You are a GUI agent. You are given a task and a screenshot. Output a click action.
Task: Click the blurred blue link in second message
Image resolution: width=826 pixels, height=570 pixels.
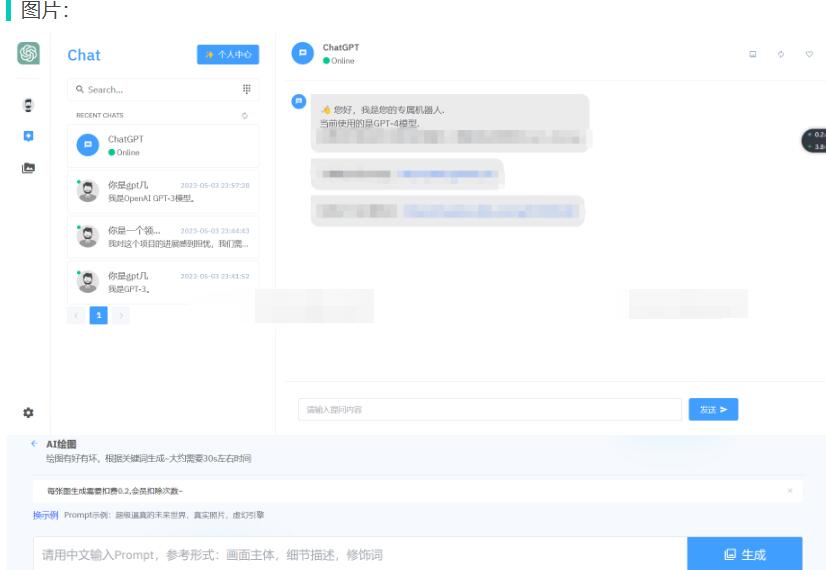point(447,174)
